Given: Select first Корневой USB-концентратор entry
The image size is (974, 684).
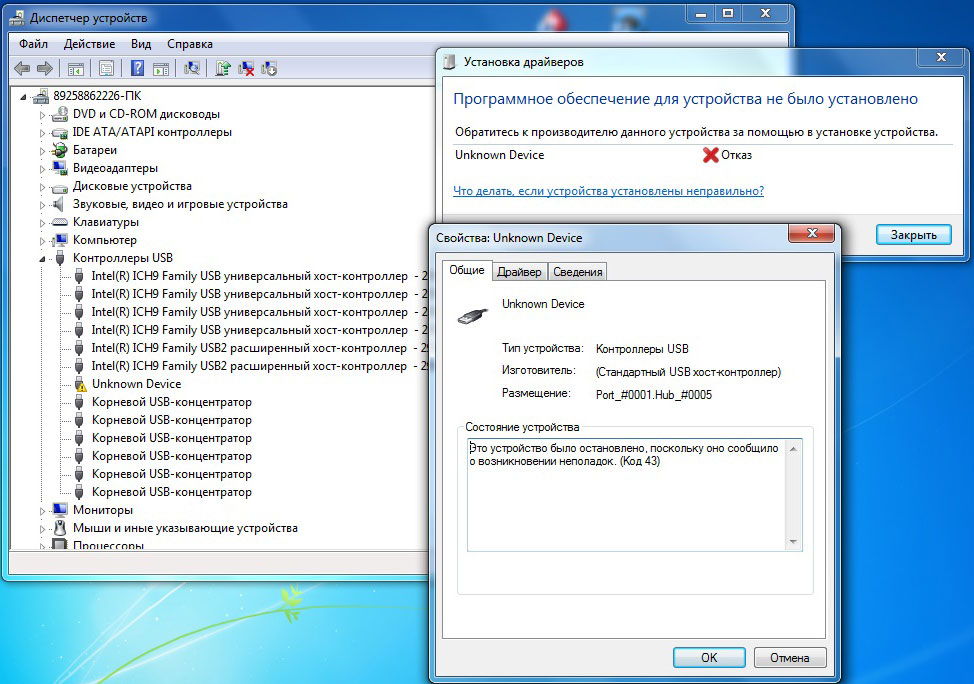Looking at the screenshot, I should (172, 402).
